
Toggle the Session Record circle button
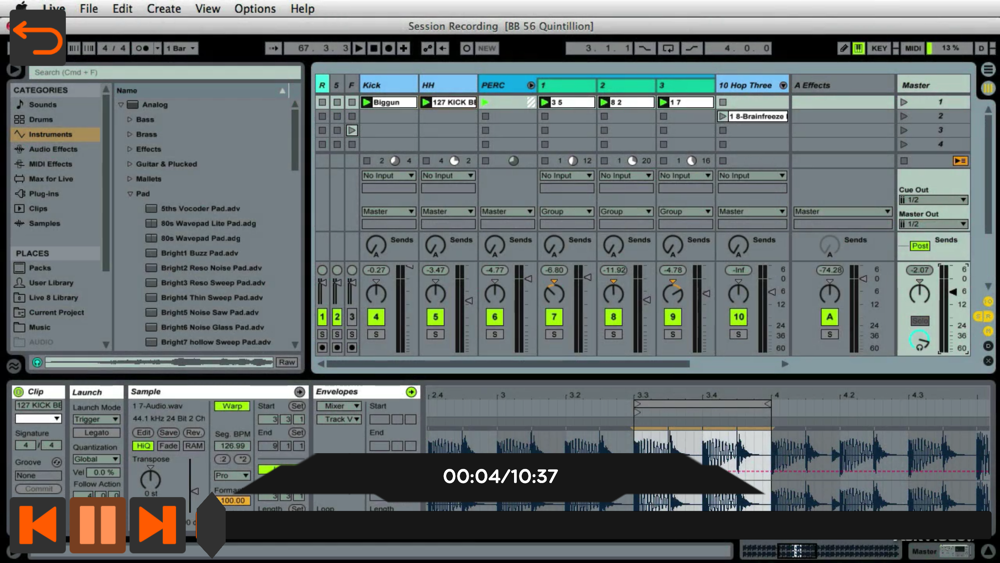point(466,48)
